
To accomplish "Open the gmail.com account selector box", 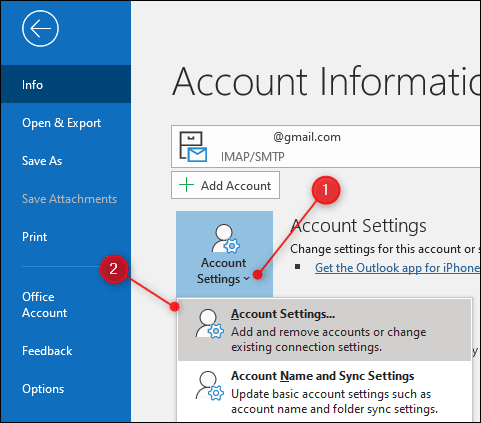I will [x=326, y=147].
